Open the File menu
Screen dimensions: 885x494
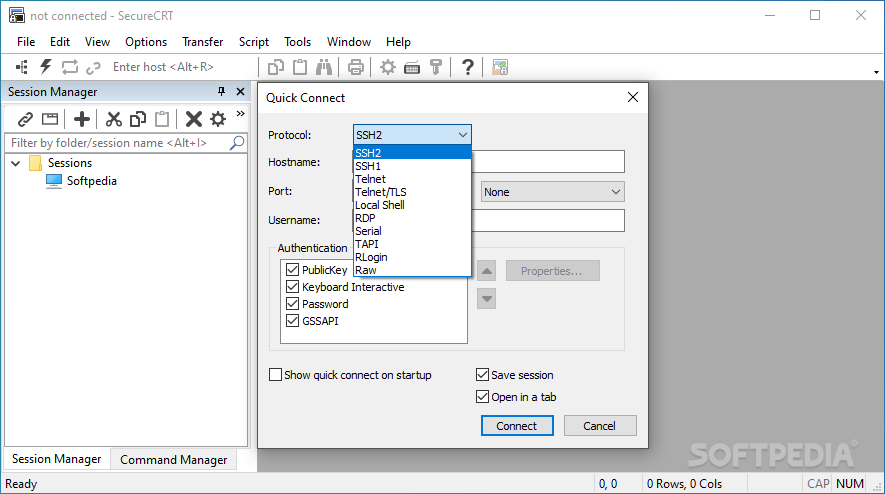pyautogui.click(x=26, y=42)
